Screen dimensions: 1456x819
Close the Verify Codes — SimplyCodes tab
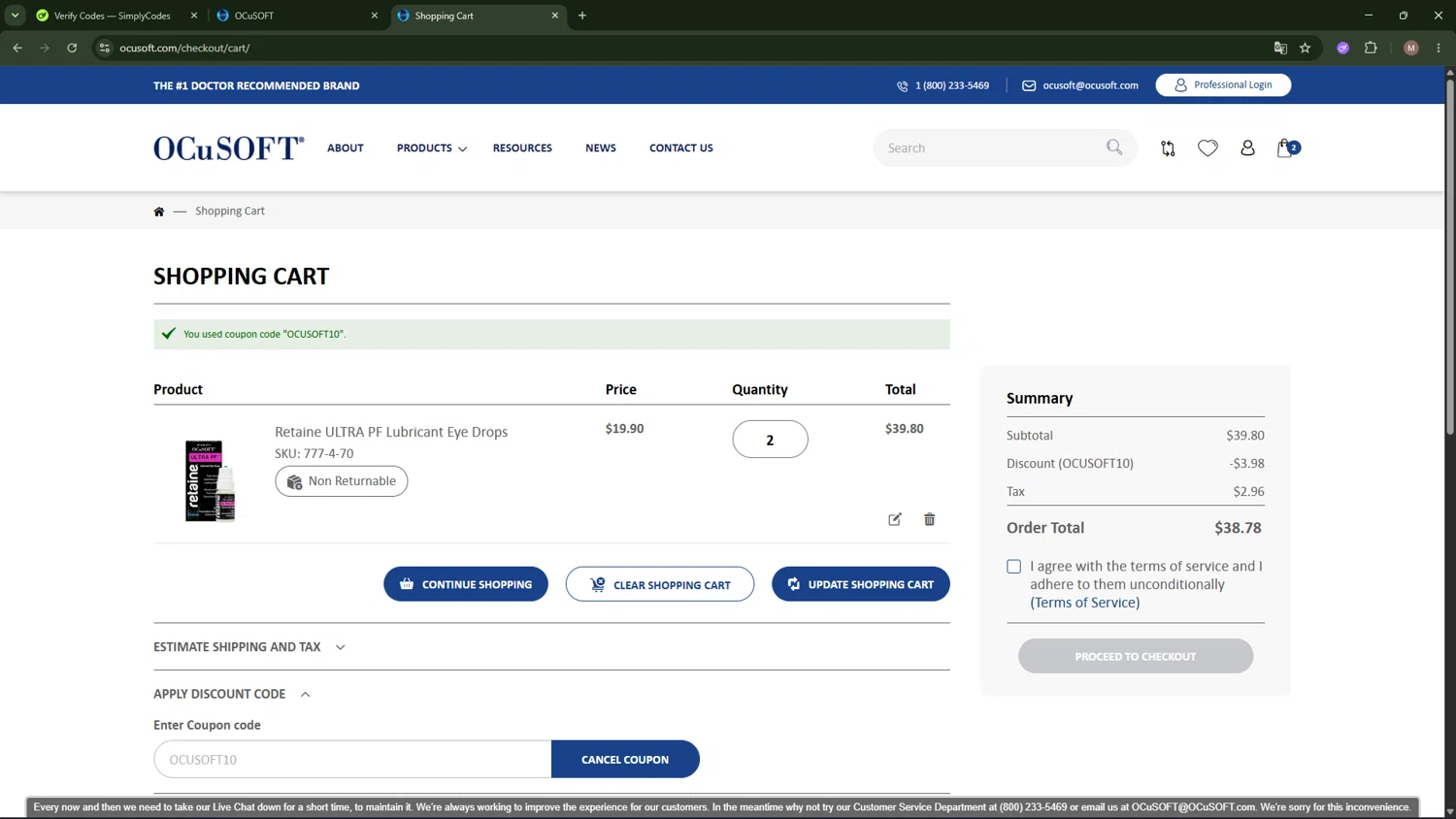click(194, 16)
